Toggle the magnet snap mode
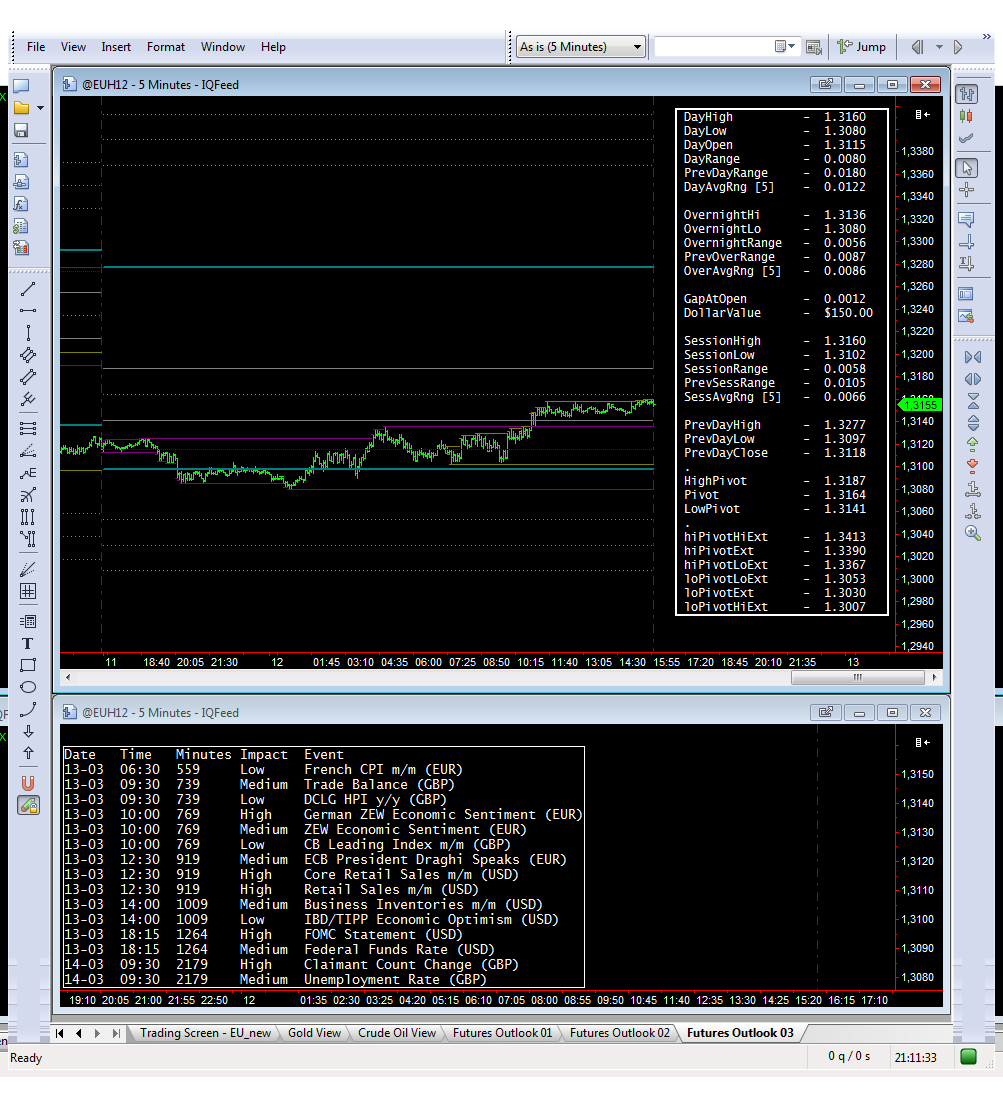Viewport: 1003px width, 1095px height. 28,783
